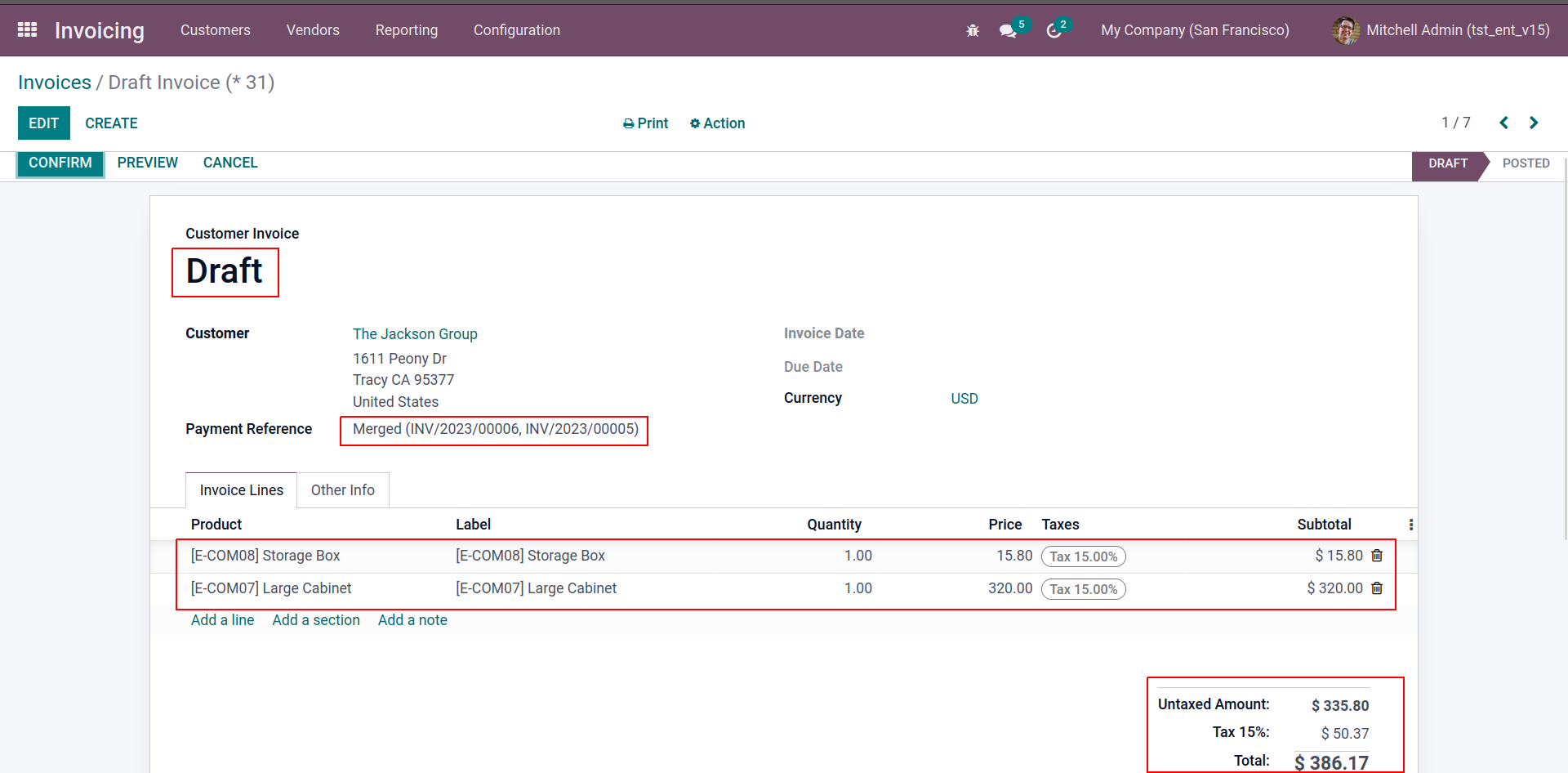1568x773 pixels.
Task: Click the debug bug icon
Action: 972,30
